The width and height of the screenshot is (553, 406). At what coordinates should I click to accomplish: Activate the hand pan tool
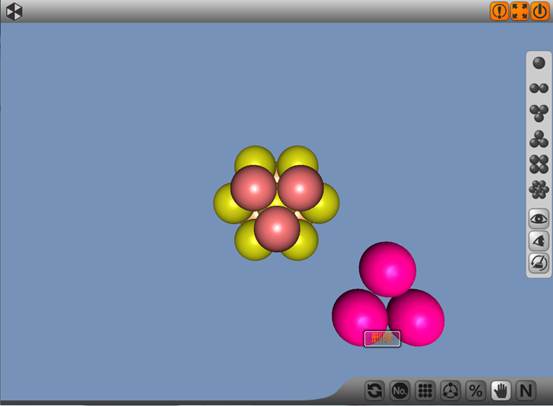tap(501, 390)
